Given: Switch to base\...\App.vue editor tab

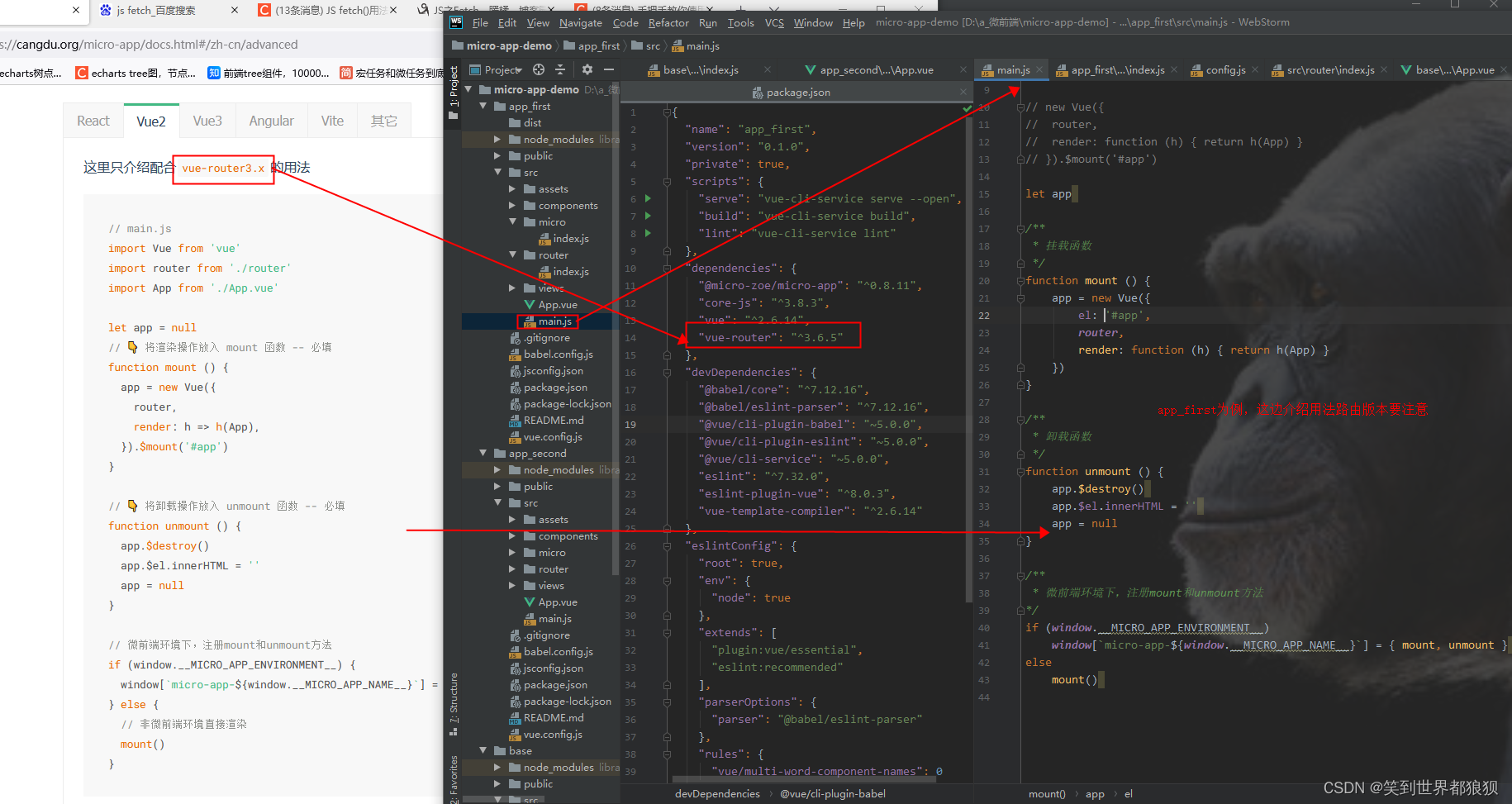Looking at the screenshot, I should [1454, 70].
